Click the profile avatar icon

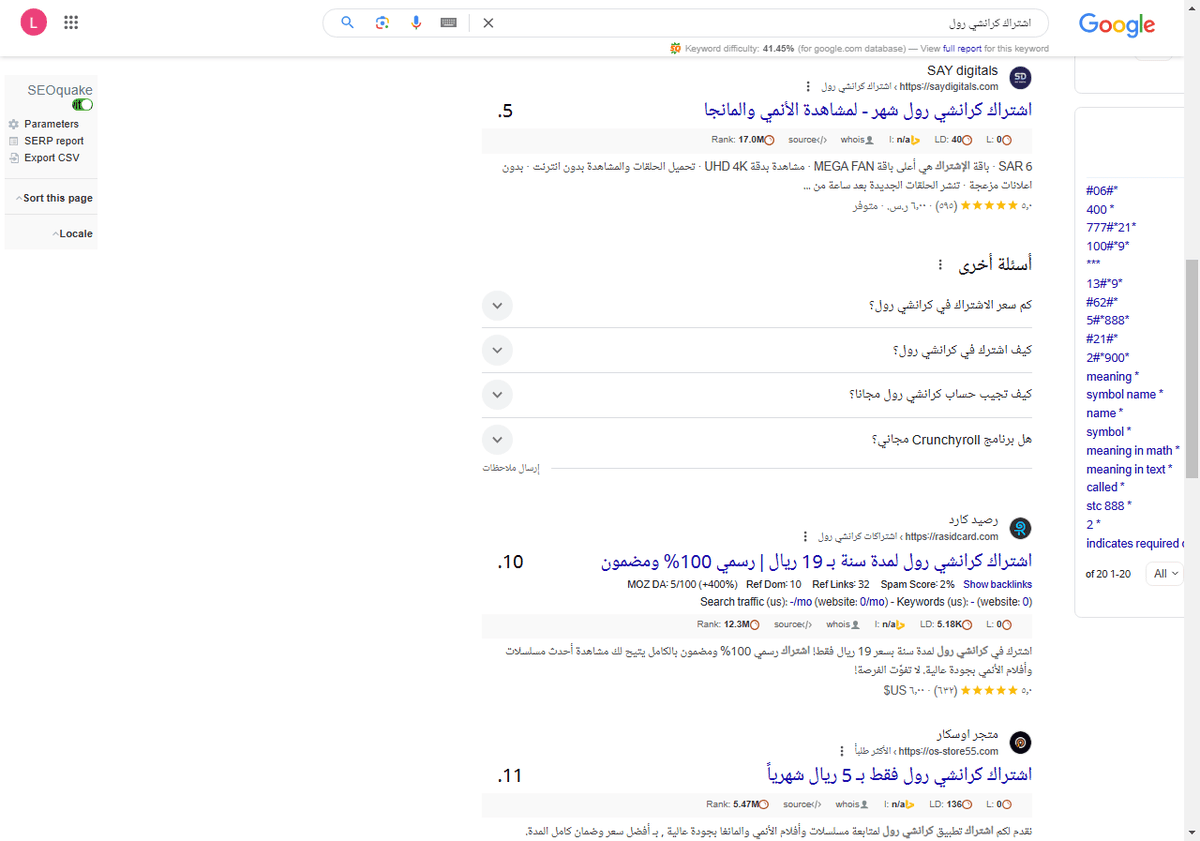pyautogui.click(x=33, y=22)
